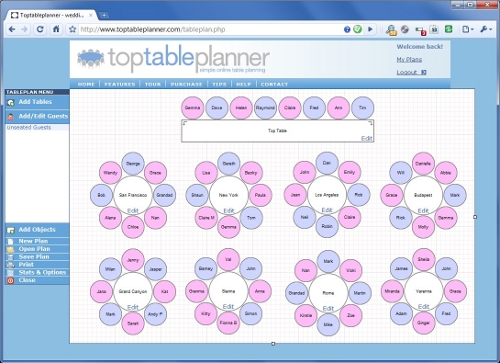Open the browser home page icon
Viewport: 500px width, 363px height.
coord(56,29)
